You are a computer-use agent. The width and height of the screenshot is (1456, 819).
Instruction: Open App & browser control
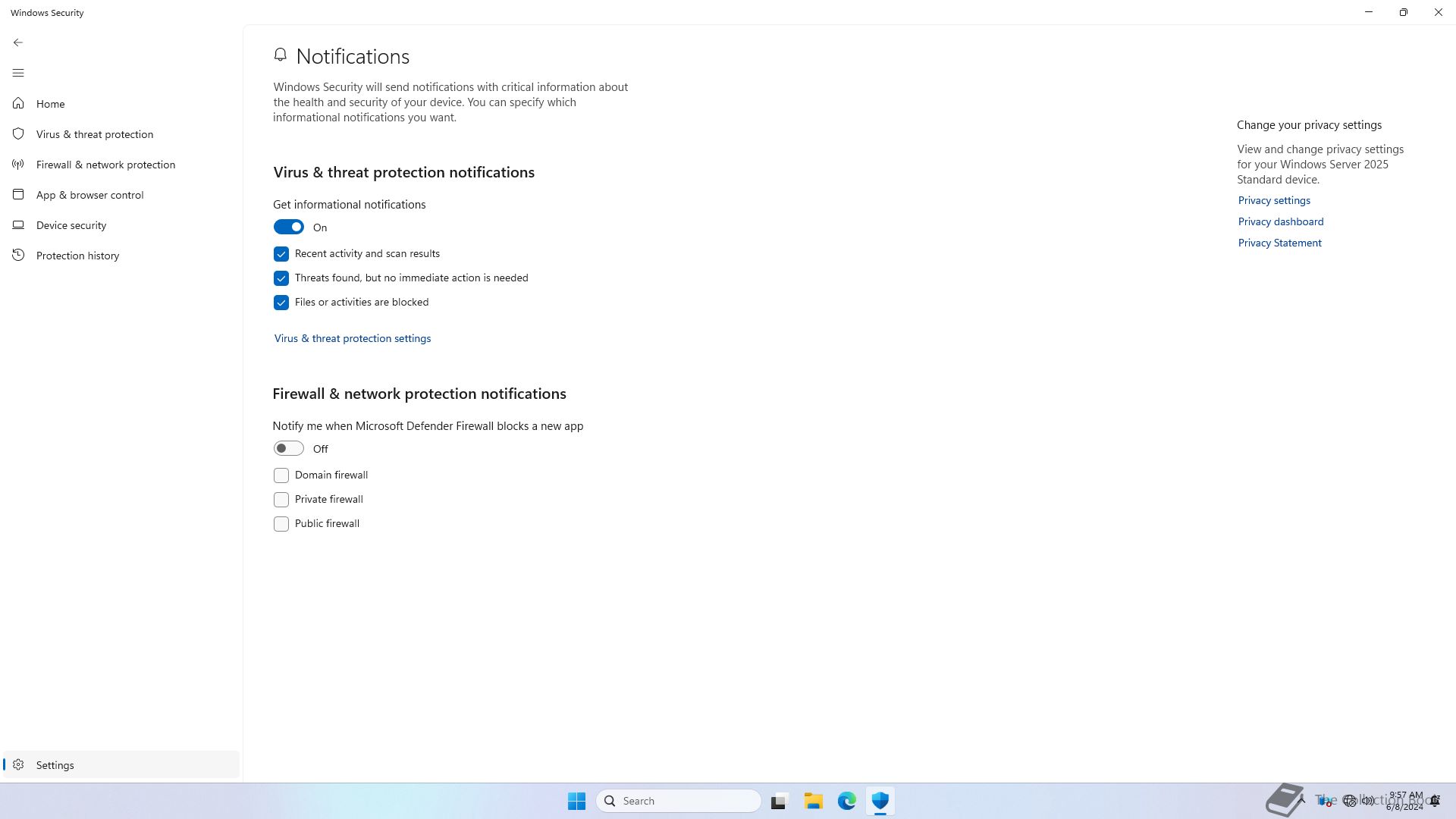(x=89, y=195)
